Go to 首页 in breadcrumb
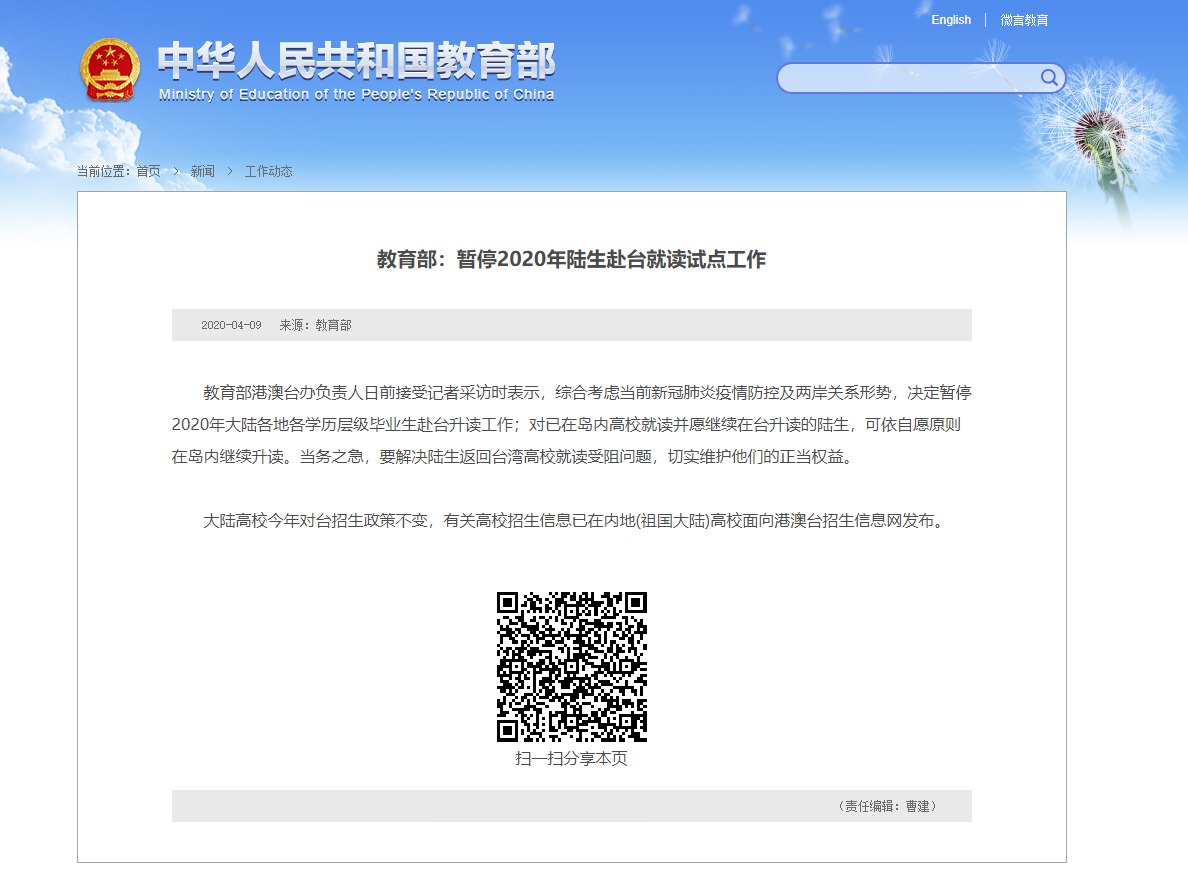Screen dimensions: 1188x882 148,171
